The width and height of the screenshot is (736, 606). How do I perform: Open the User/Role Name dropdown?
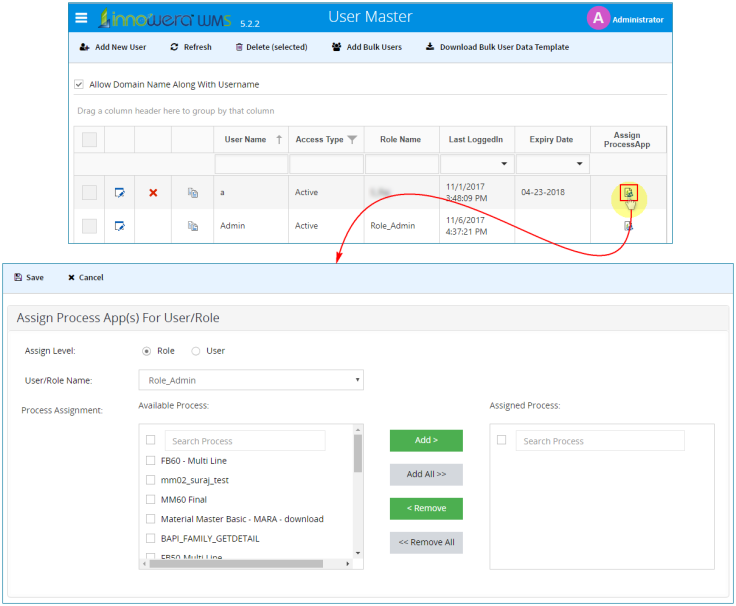(x=251, y=380)
